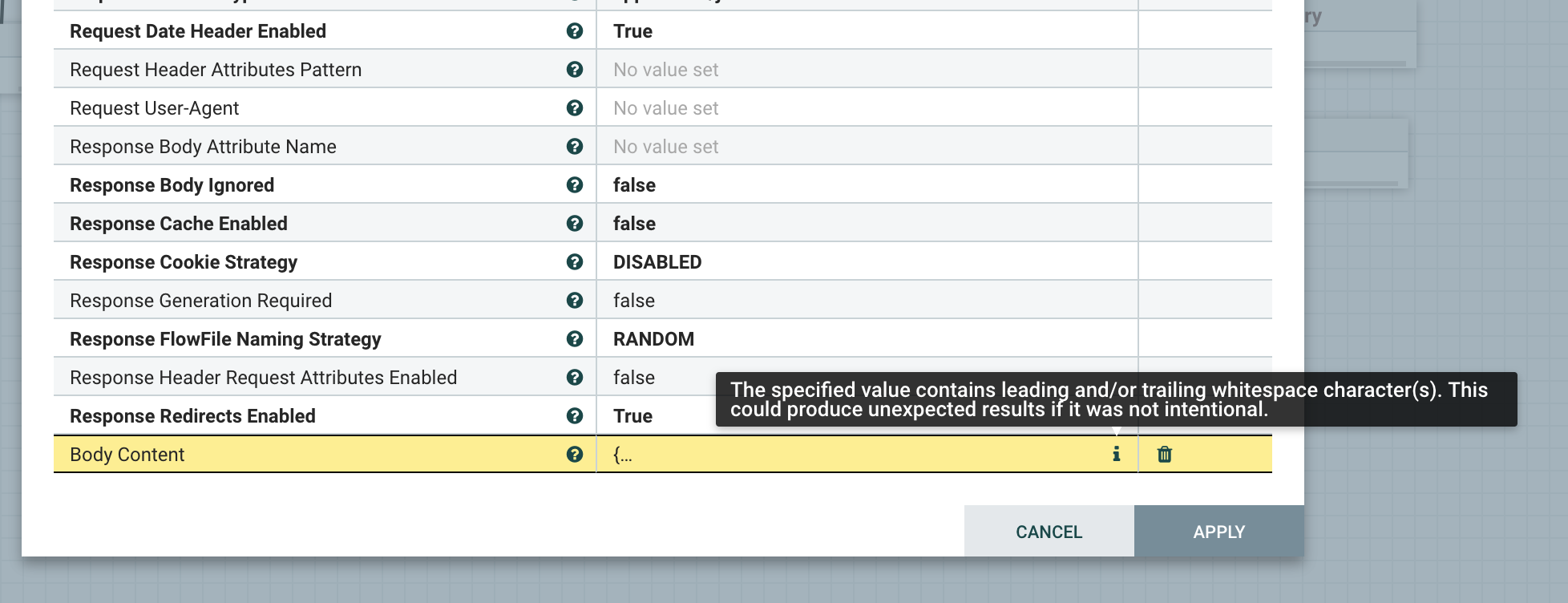Open help for Response Body Attribute Name
This screenshot has height=603, width=1568.
click(574, 147)
